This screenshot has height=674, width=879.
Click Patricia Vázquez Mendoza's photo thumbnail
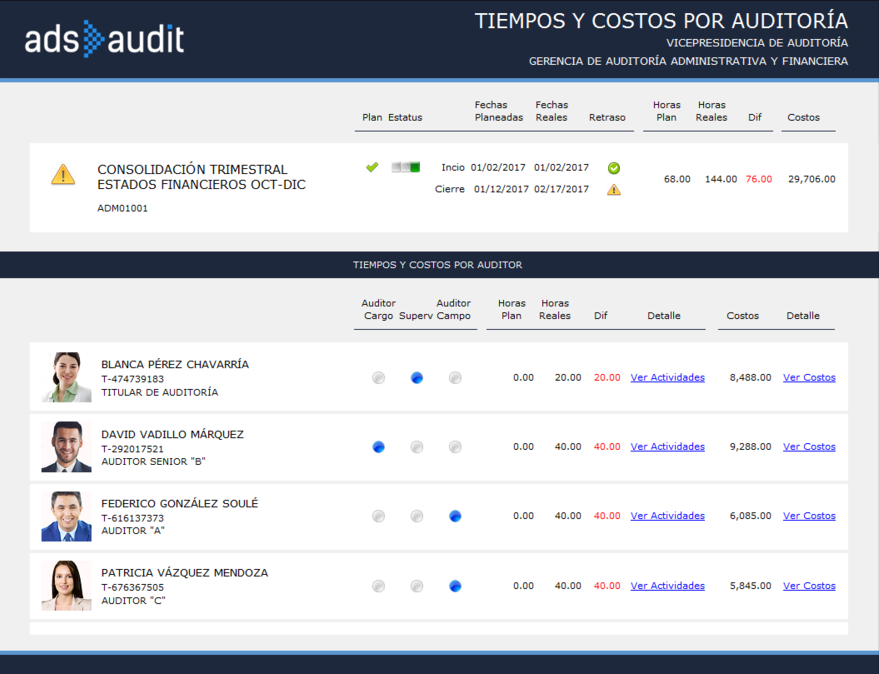pyautogui.click(x=65, y=586)
